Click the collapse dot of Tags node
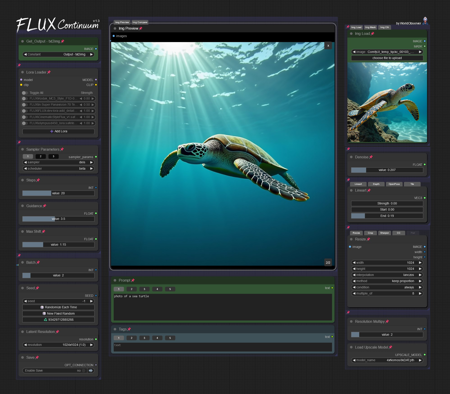The width and height of the screenshot is (450, 394). (x=115, y=329)
